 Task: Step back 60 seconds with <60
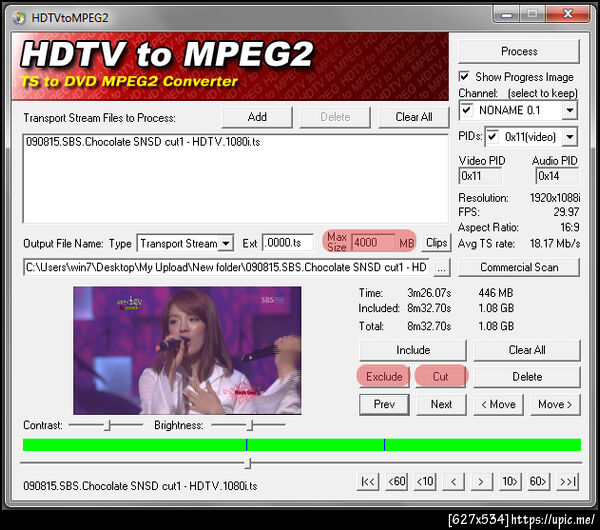397,481
